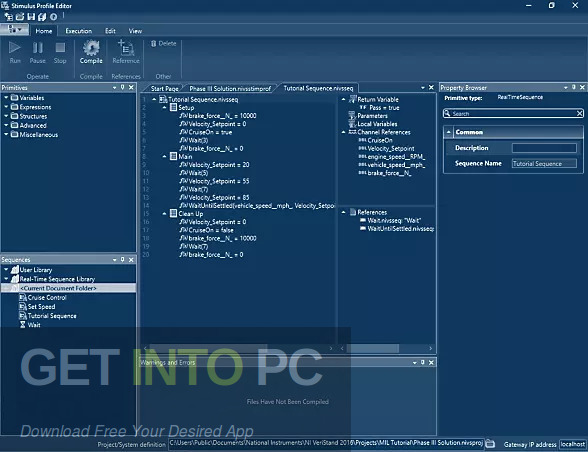Collapse the Setup section in sequence
This screenshot has height=452, width=588.
click(x=164, y=108)
